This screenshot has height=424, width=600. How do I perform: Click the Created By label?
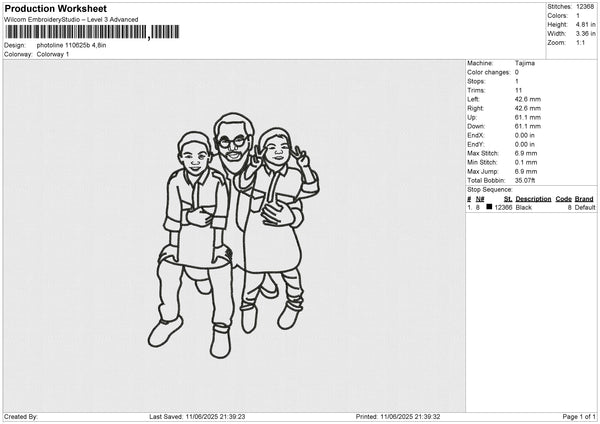pos(21,417)
